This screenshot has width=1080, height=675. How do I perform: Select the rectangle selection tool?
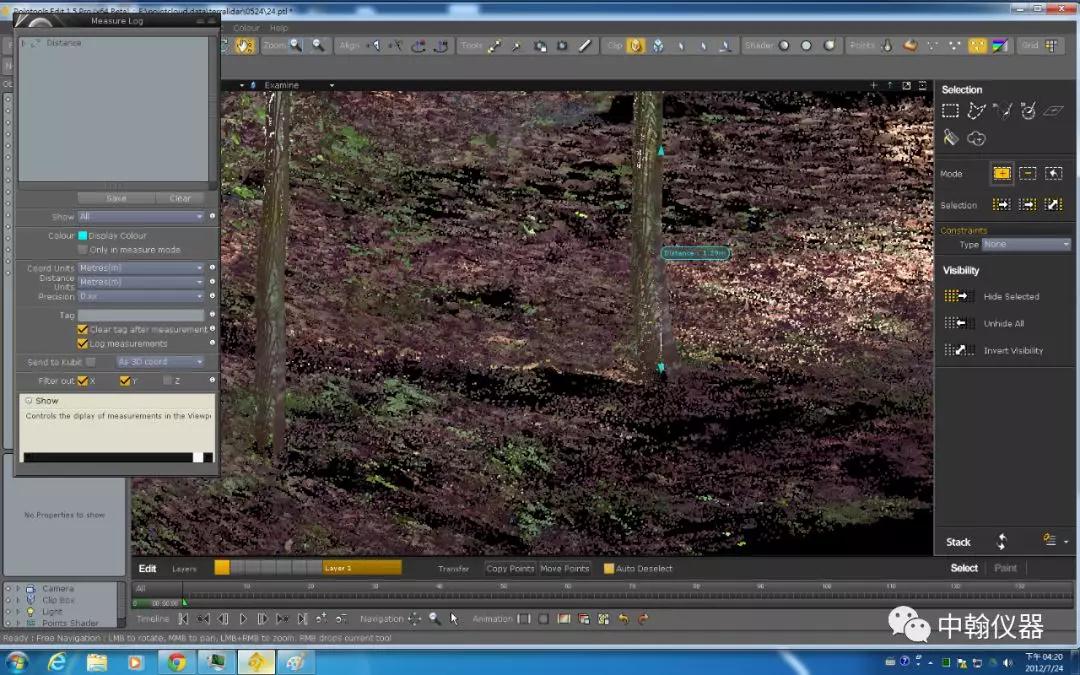click(950, 112)
